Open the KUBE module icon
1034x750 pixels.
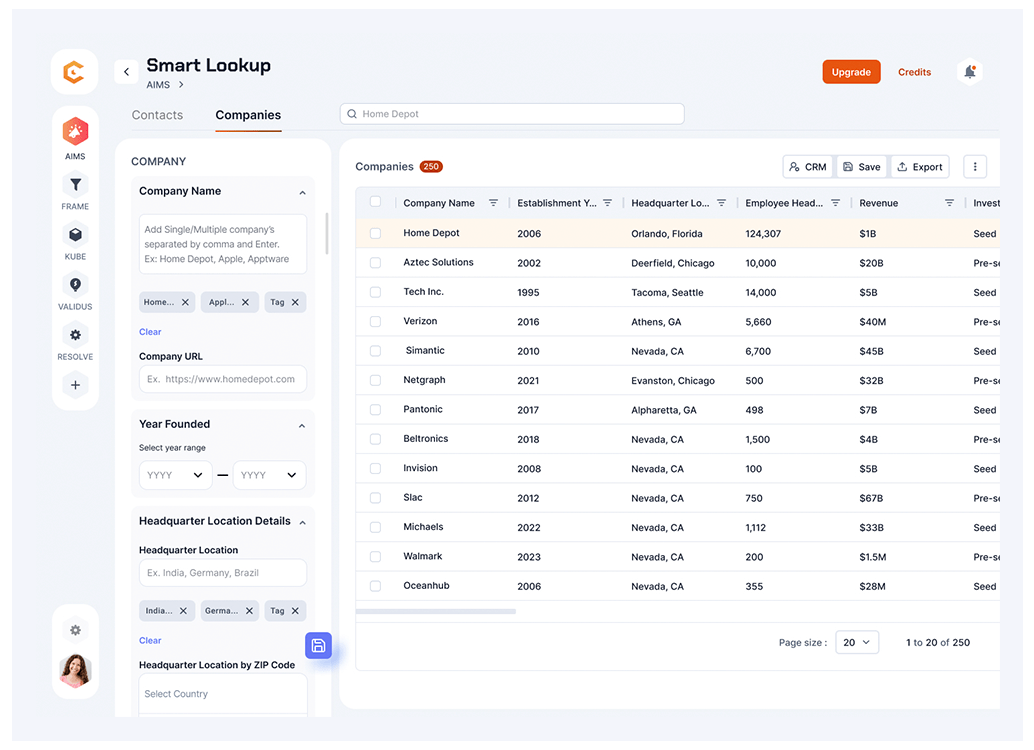(75, 235)
